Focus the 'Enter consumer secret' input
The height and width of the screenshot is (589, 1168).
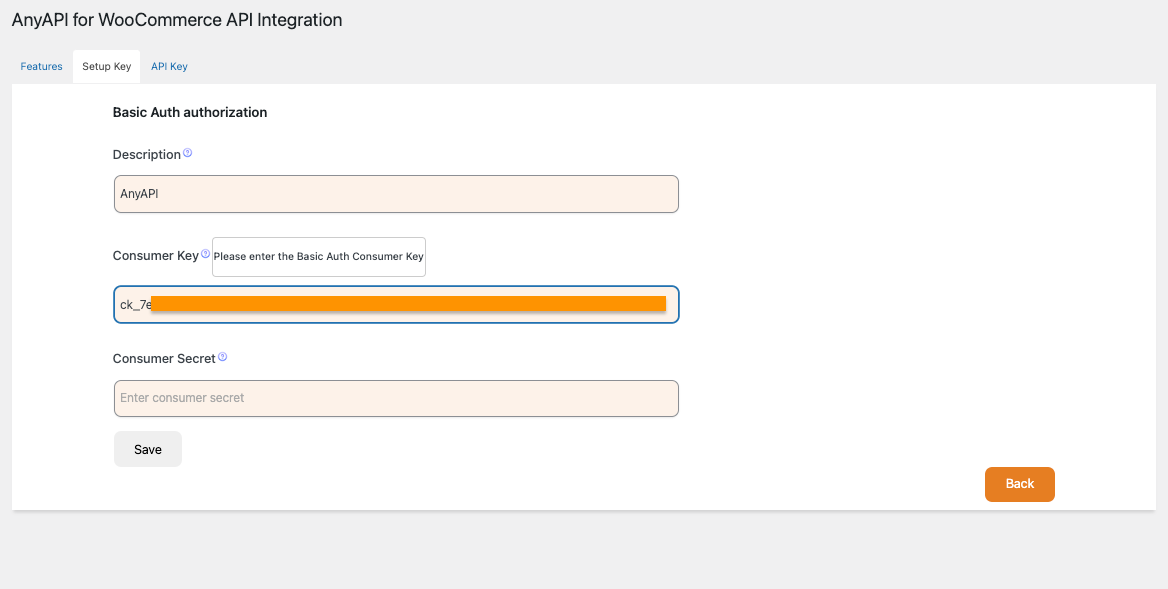(396, 398)
